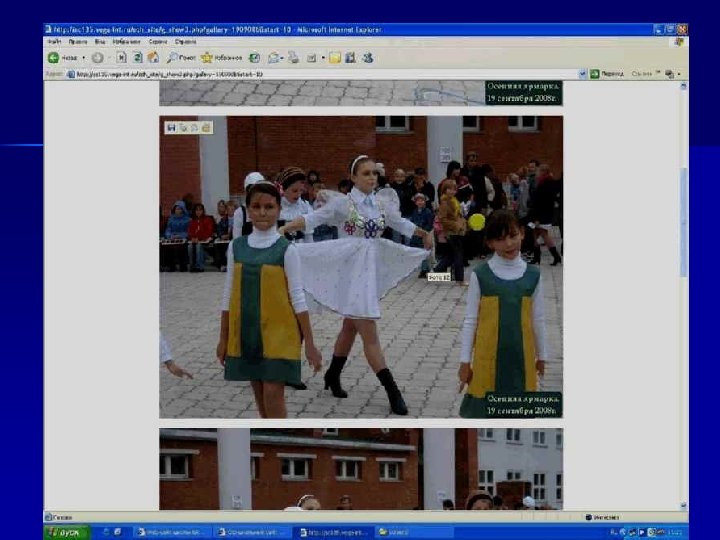Image resolution: width=720 pixels, height=540 pixels.
Task: Click the Windows Start button
Action: [x=67, y=533]
